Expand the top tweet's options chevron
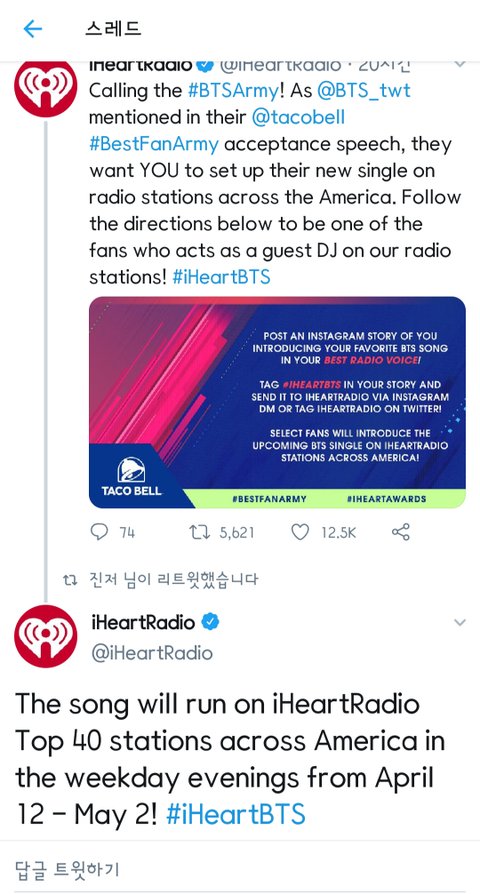The image size is (480, 894). [459, 64]
